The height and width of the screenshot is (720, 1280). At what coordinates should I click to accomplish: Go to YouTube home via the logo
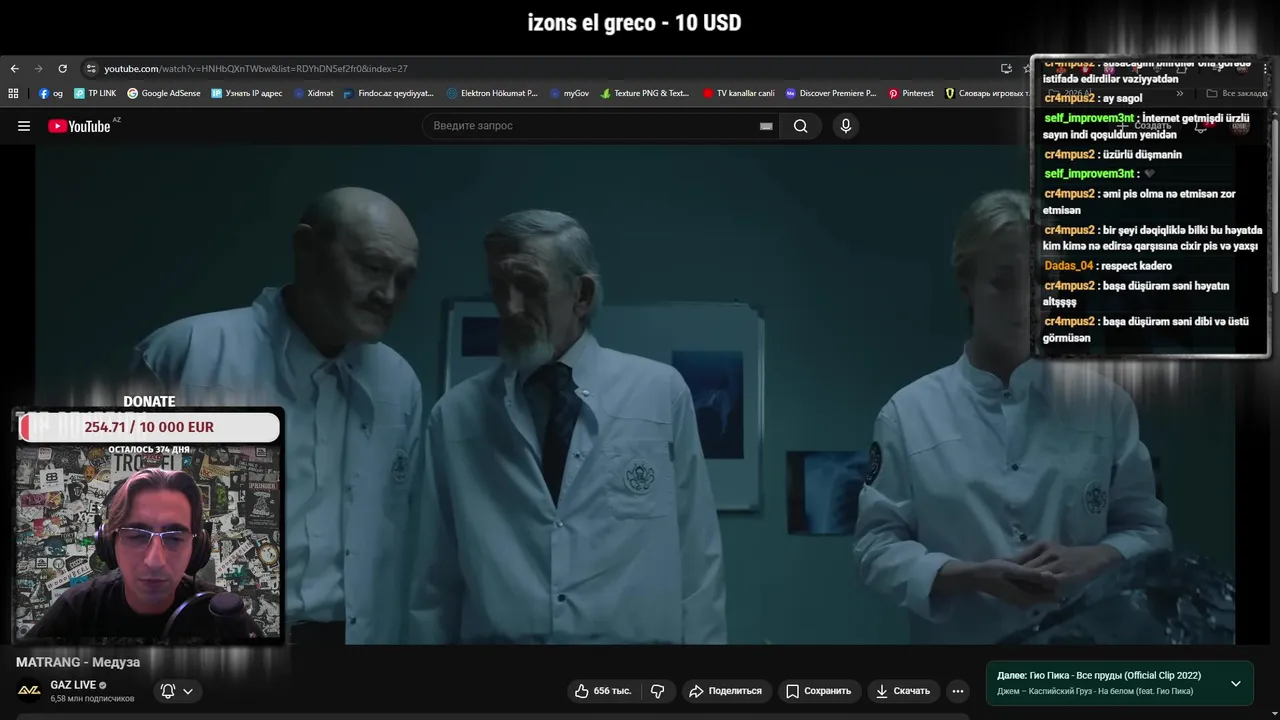click(79, 126)
